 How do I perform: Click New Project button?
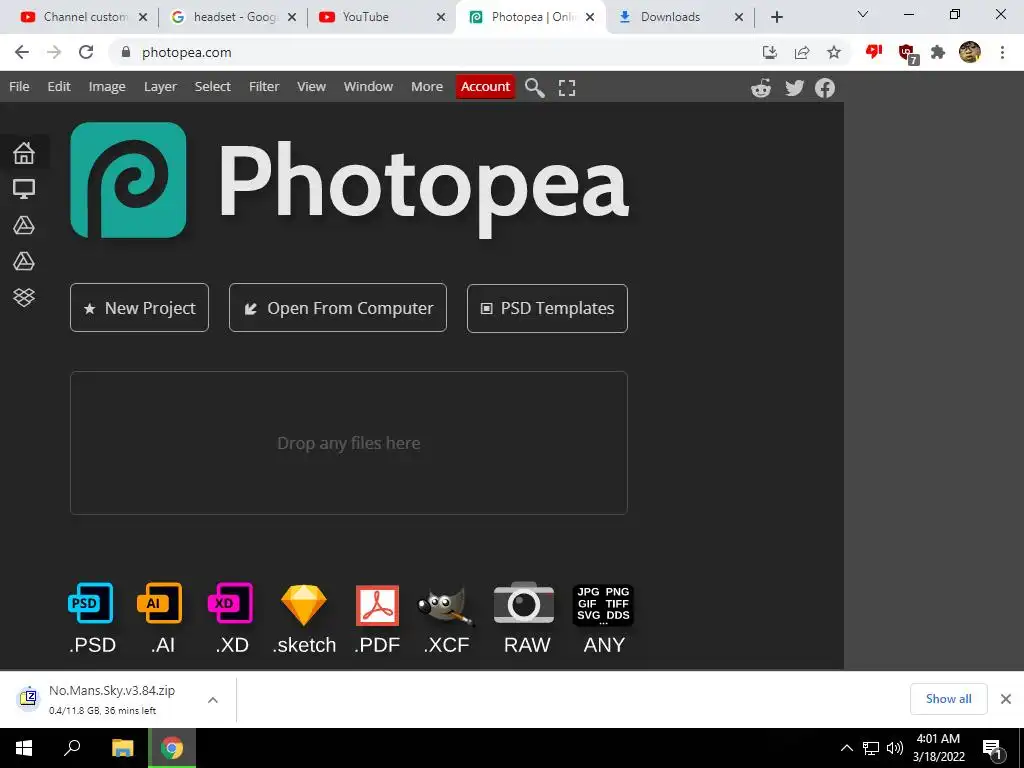139,308
